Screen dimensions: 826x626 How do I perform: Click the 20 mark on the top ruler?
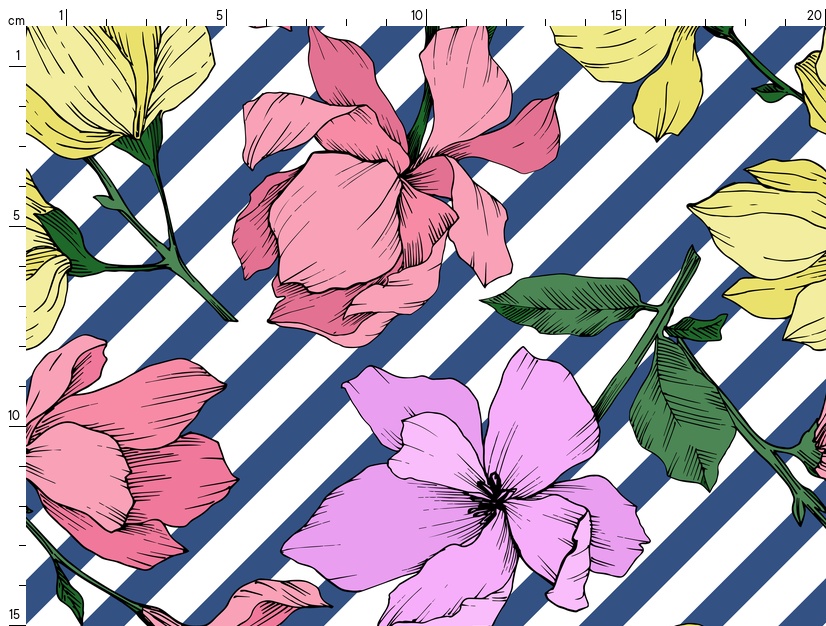click(814, 15)
